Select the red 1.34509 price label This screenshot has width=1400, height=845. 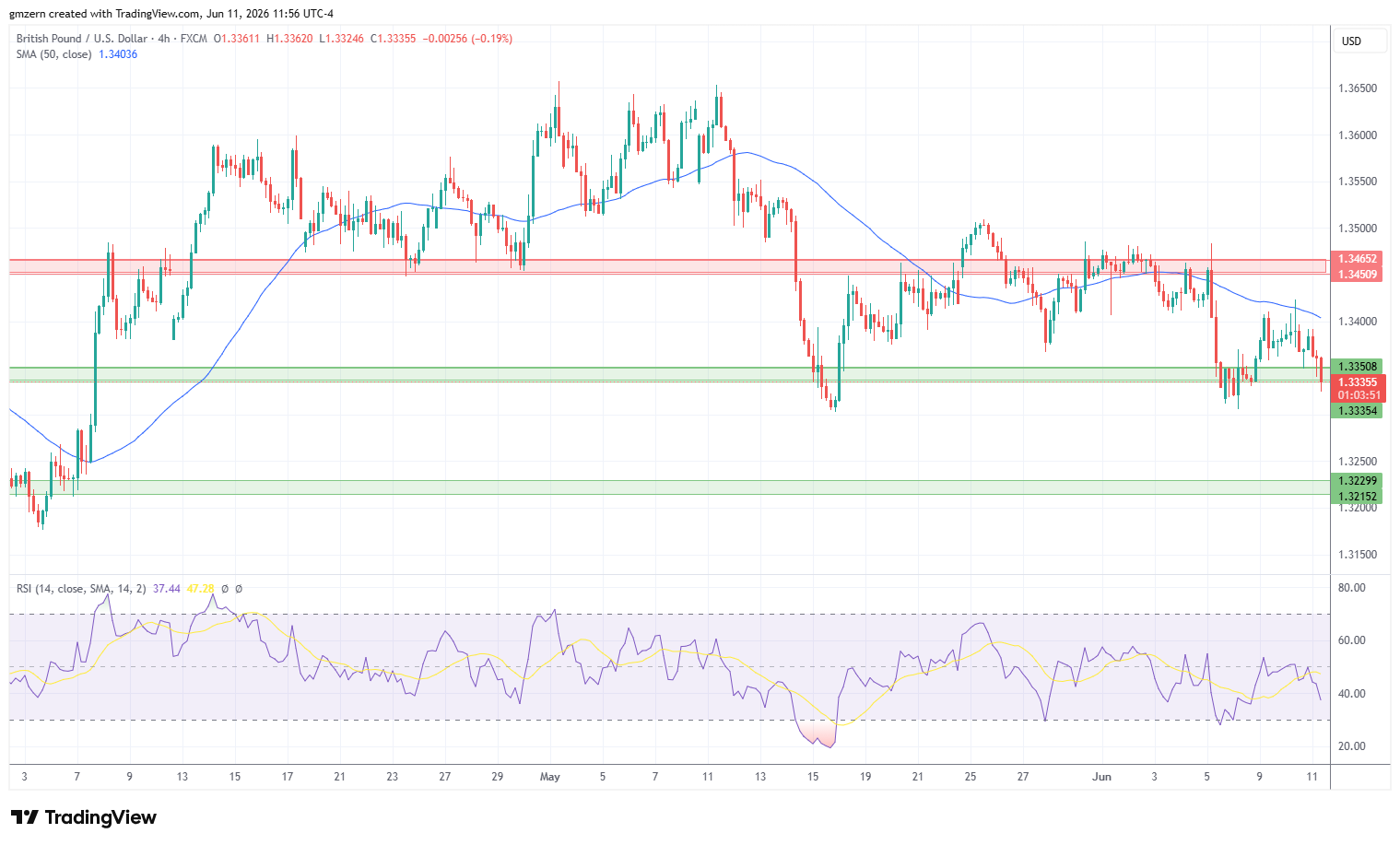(1357, 275)
